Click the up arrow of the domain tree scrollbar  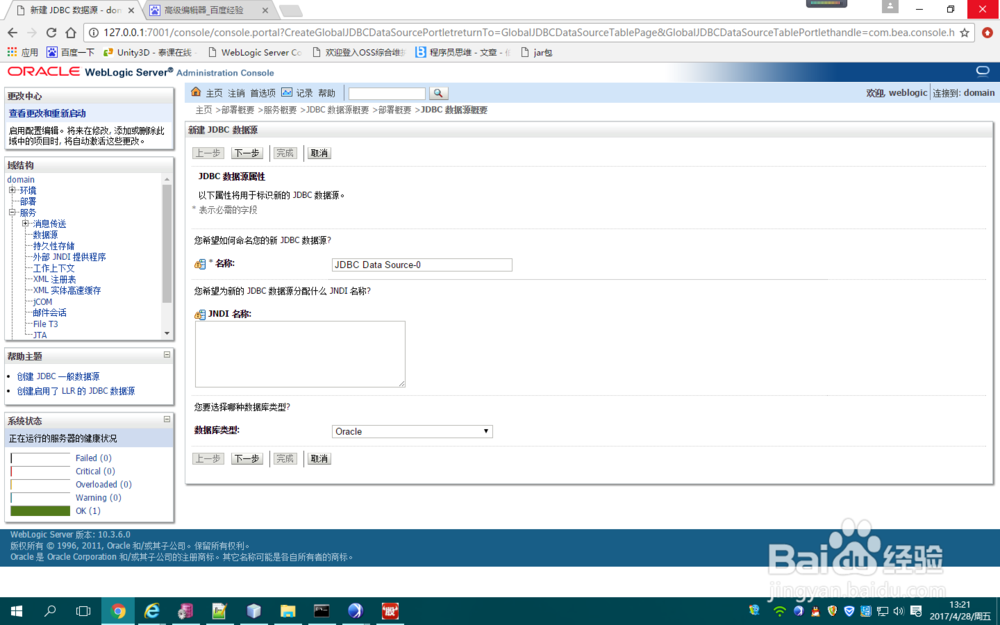point(167,179)
